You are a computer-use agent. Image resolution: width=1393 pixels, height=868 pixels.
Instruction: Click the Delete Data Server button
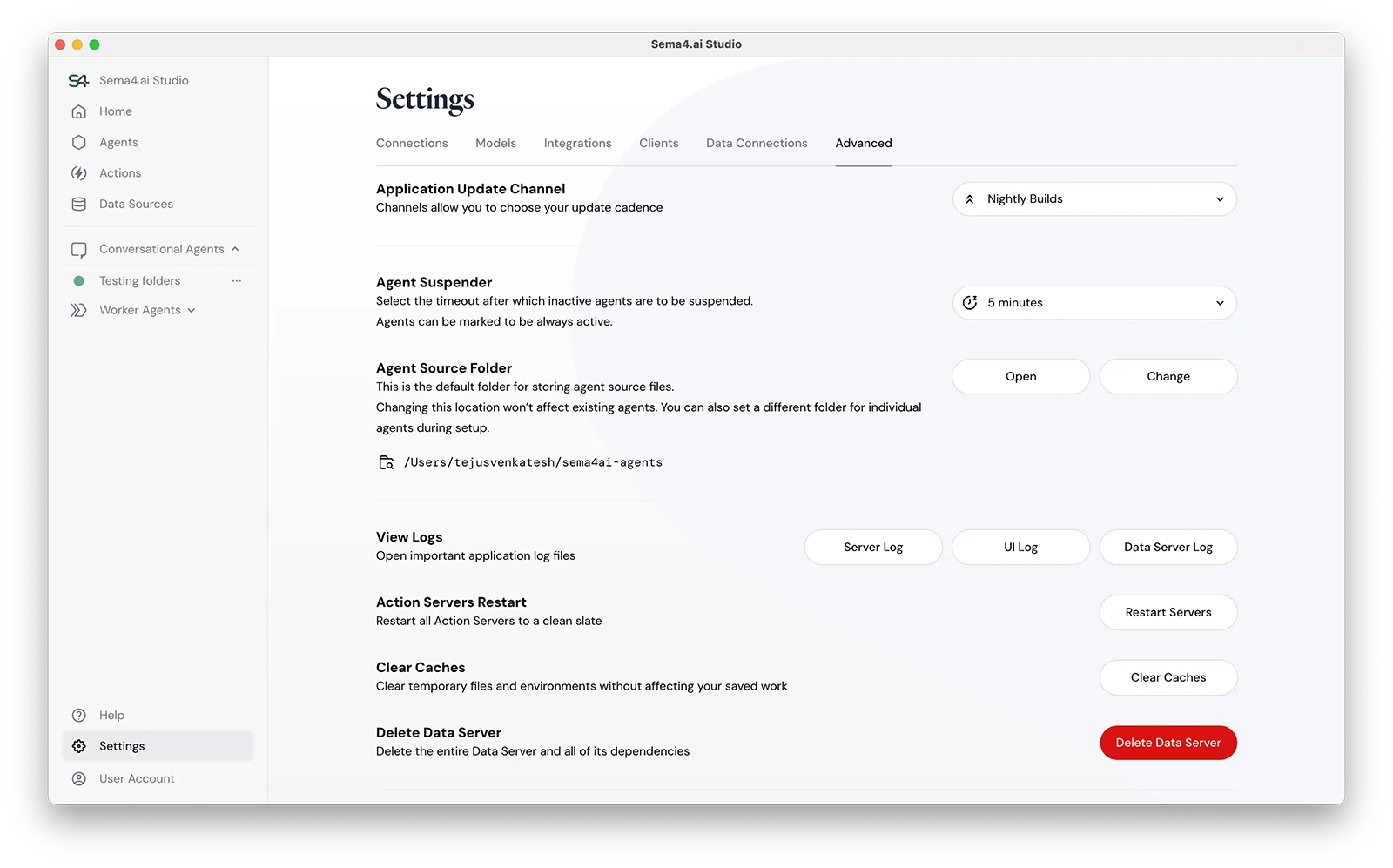[x=1168, y=743]
